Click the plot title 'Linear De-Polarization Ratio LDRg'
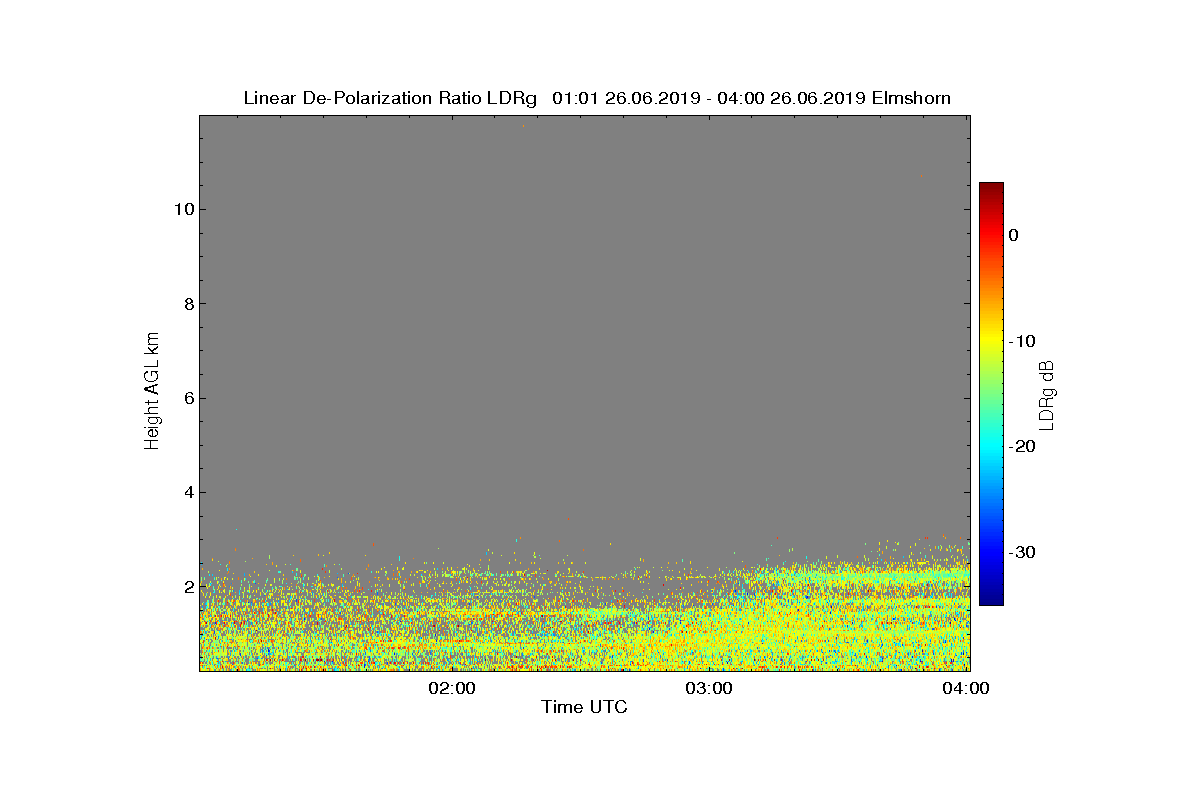Screen dimensions: 1200x800 point(392,98)
